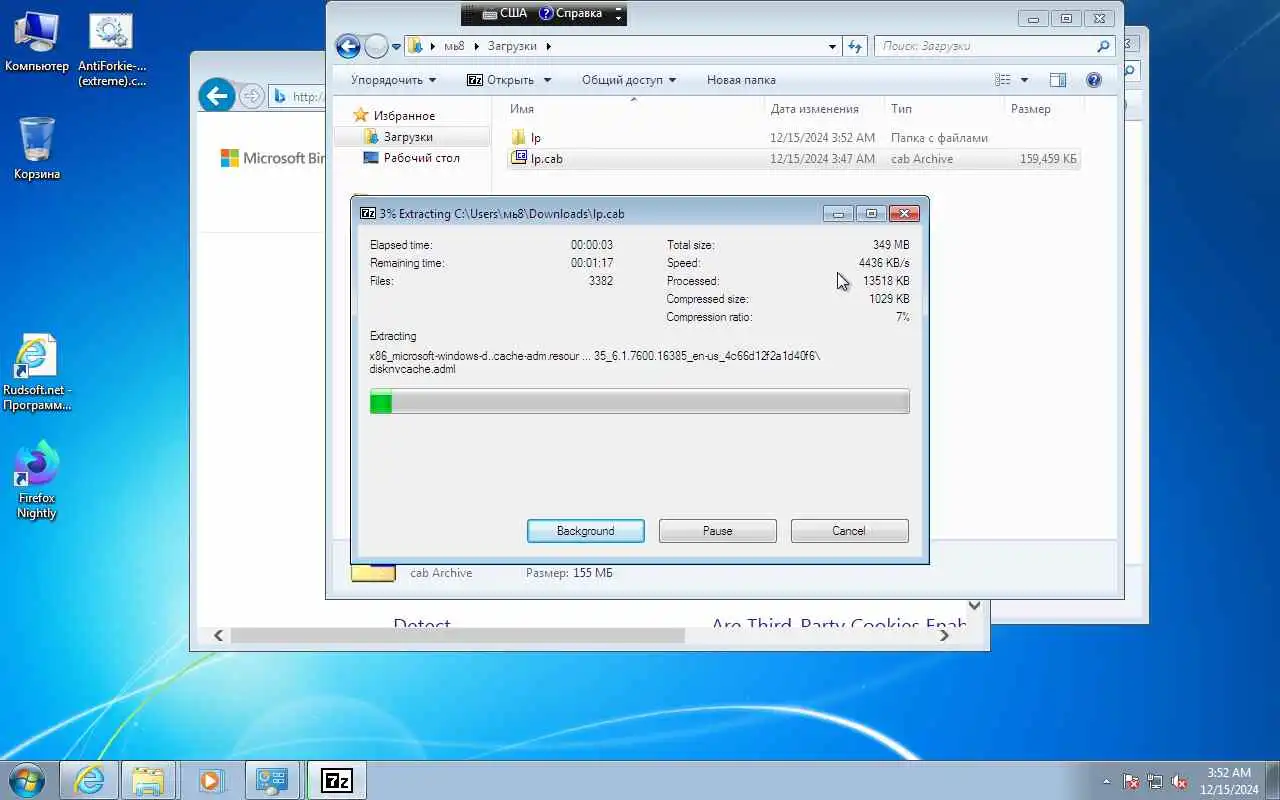Pause the 7-Zip extraction
Image resolution: width=1280 pixels, height=800 pixels.
(718, 531)
